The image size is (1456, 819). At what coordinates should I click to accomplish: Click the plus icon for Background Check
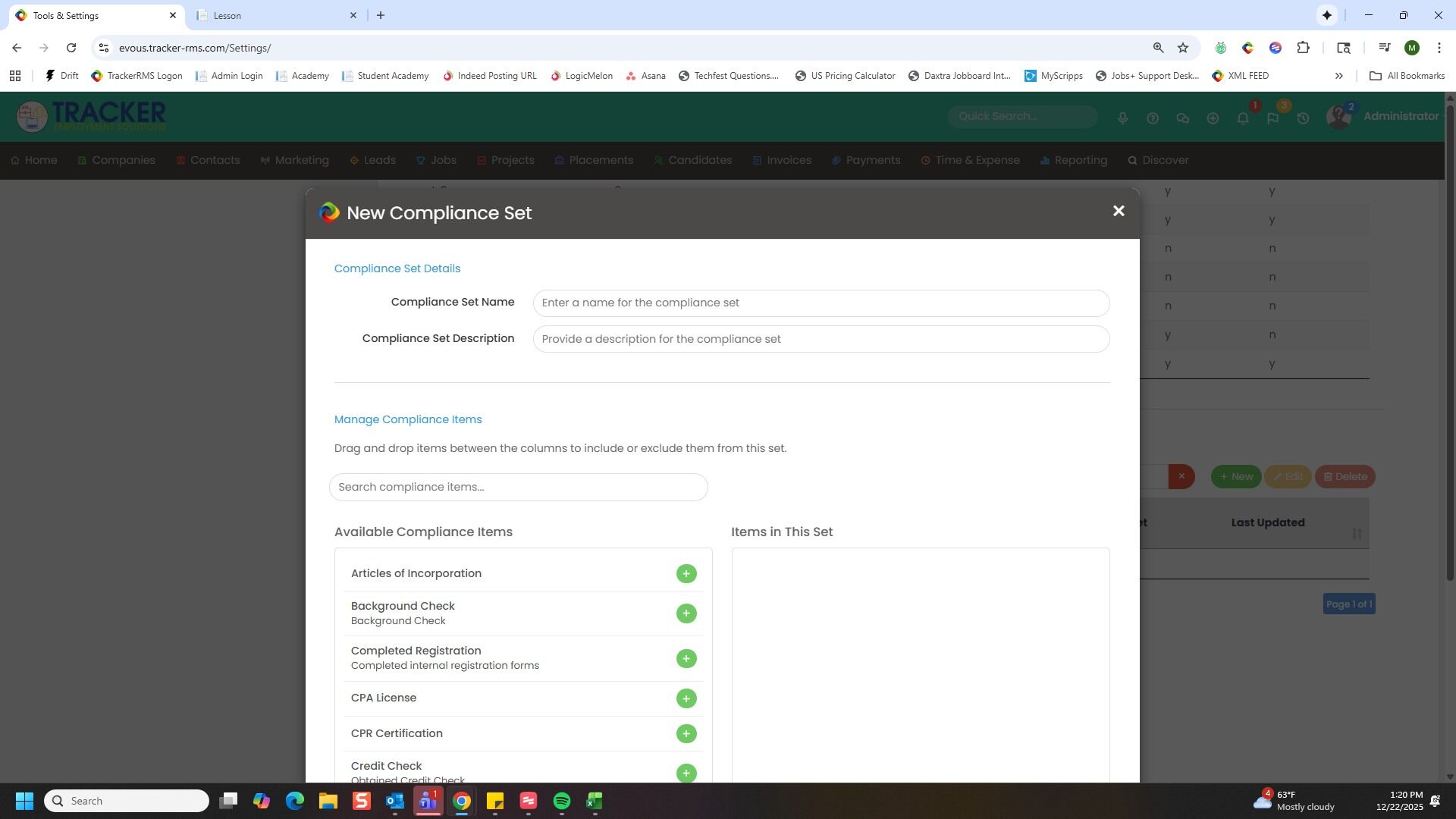point(686,613)
